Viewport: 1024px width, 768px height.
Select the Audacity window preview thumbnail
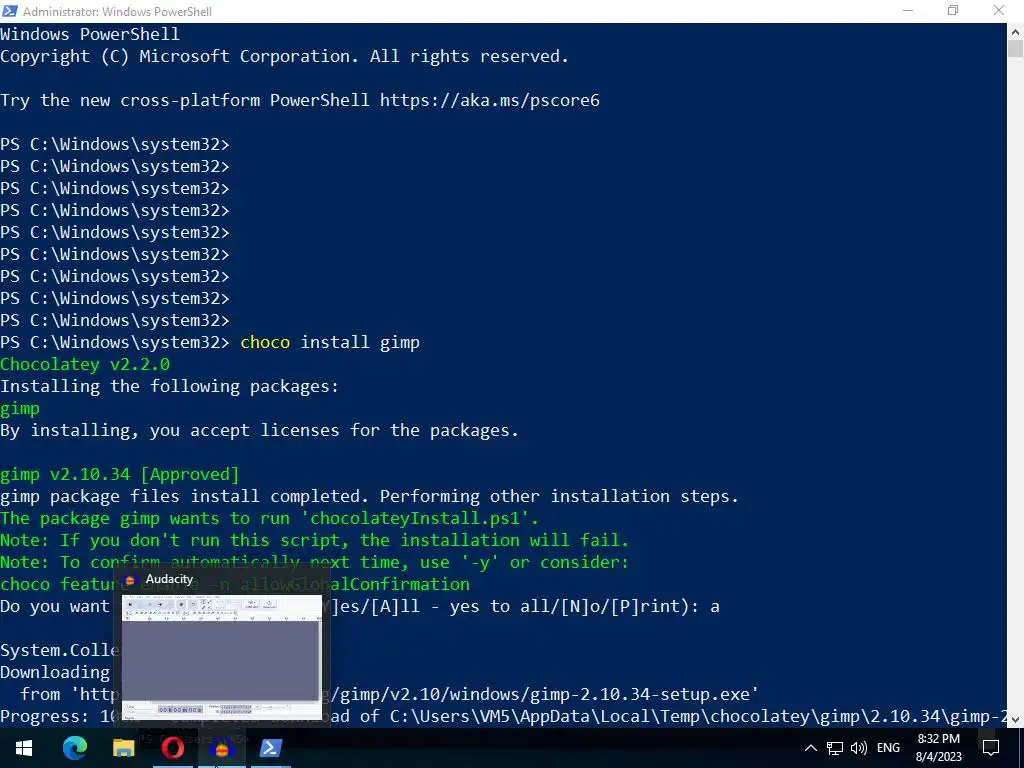[222, 657]
